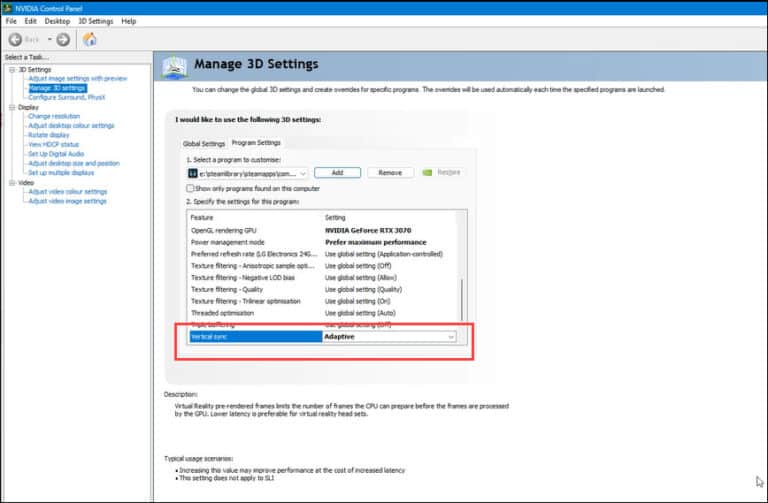The height and width of the screenshot is (503, 768).
Task: Click the NVIDIA Control Panel title bar icon
Action: (7, 6)
